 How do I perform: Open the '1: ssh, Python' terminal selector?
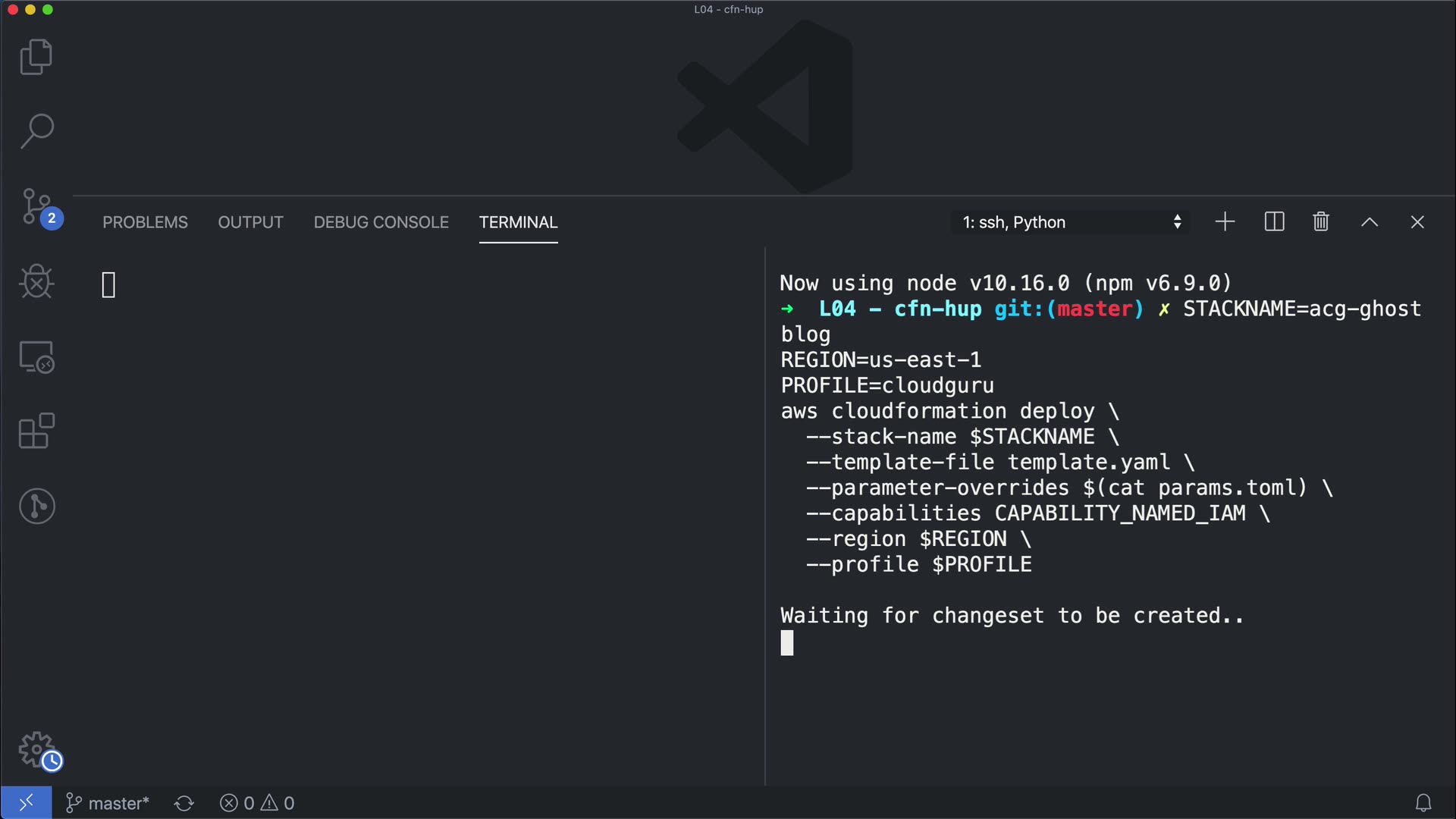click(x=1070, y=222)
